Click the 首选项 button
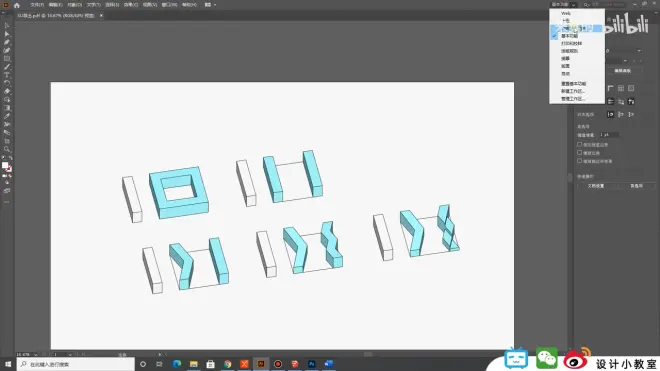 tap(636, 186)
